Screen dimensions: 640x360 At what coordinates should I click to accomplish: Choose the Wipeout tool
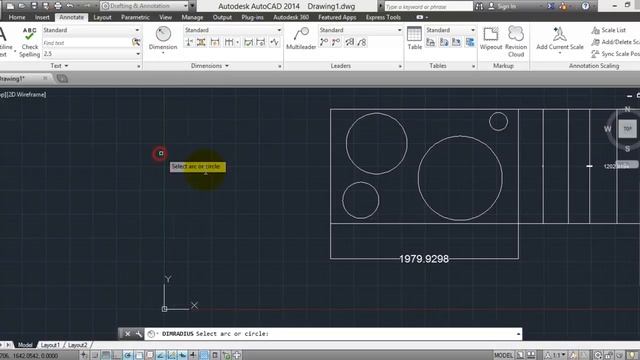coord(491,39)
